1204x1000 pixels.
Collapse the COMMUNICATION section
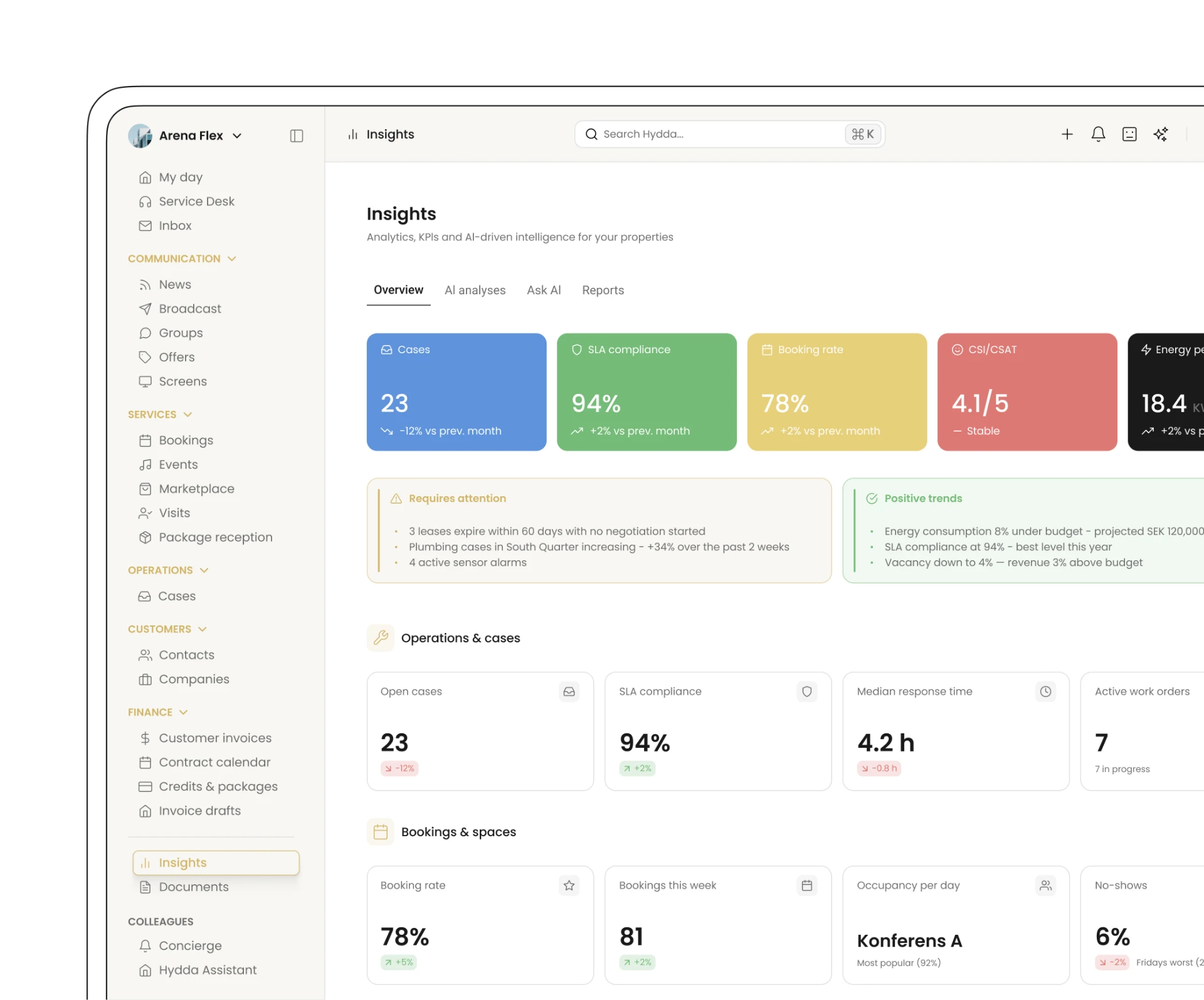coord(182,258)
